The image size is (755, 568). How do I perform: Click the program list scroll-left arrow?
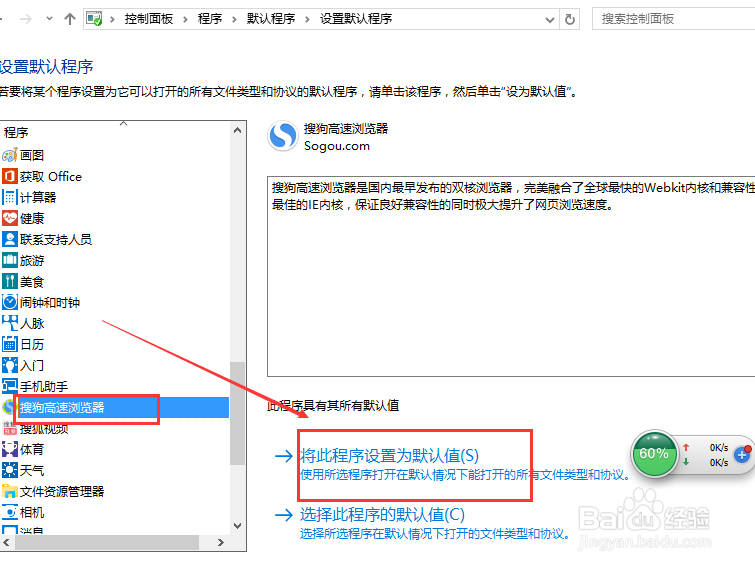click(x=6, y=542)
